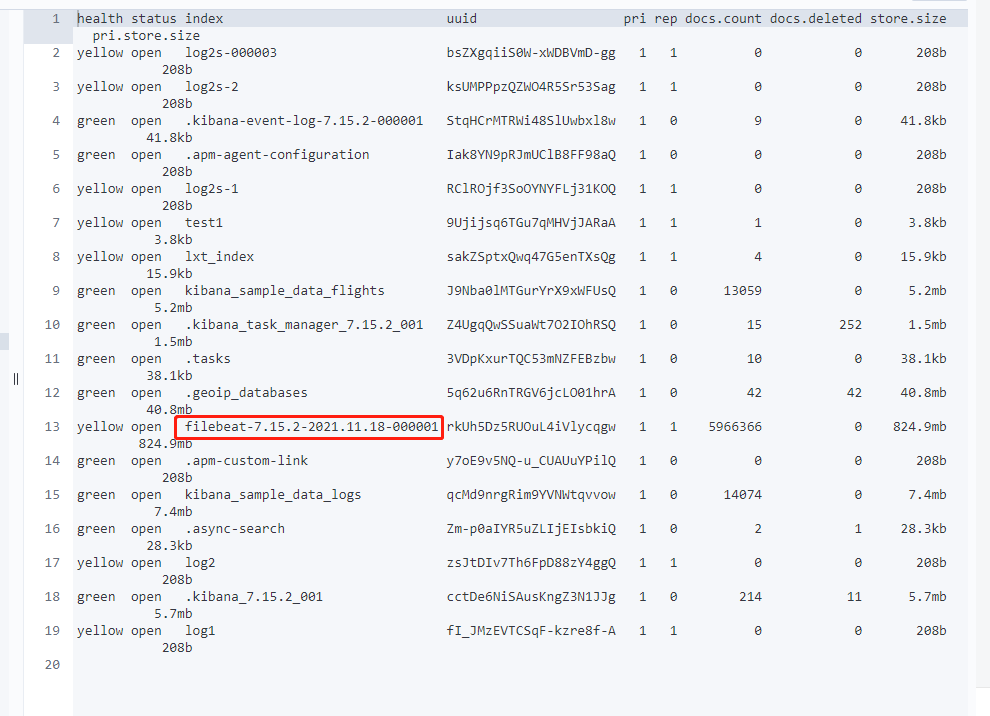This screenshot has height=716, width=990.
Task: Click docs.deleted value 11
Action: click(854, 597)
